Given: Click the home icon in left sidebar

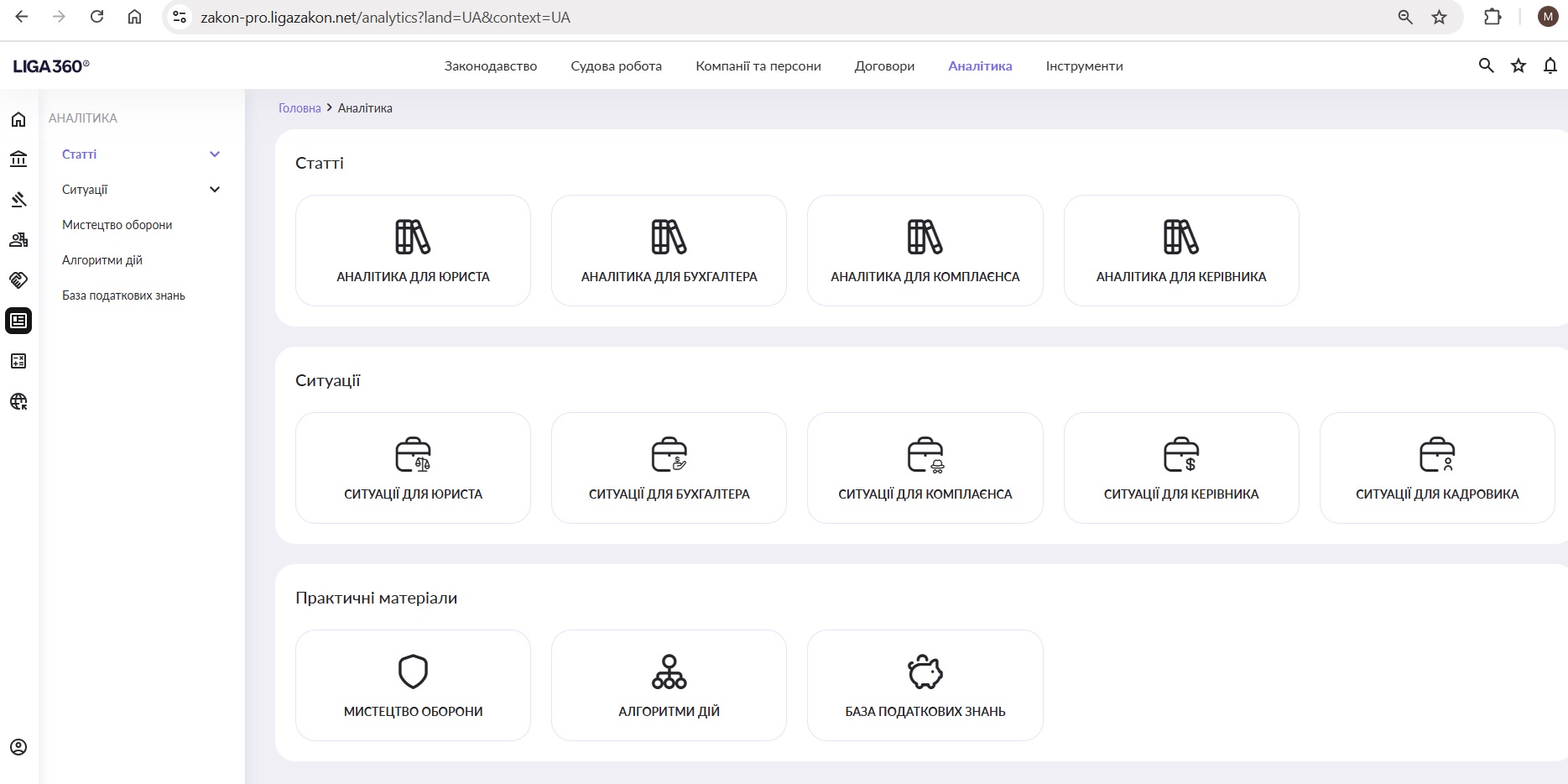Looking at the screenshot, I should click(x=18, y=119).
